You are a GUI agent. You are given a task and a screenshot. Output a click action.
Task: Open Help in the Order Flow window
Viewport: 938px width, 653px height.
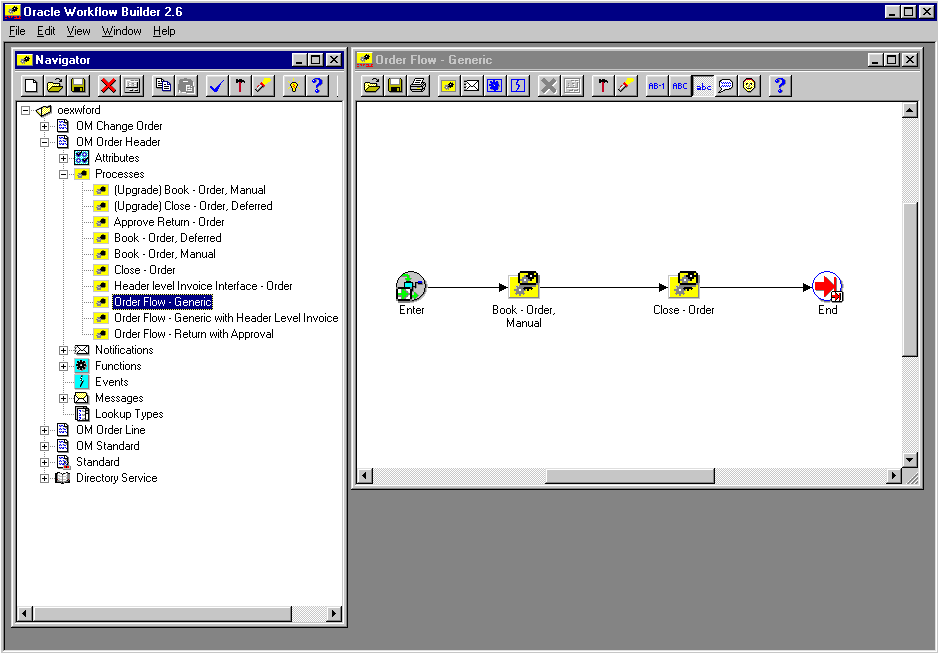point(779,86)
